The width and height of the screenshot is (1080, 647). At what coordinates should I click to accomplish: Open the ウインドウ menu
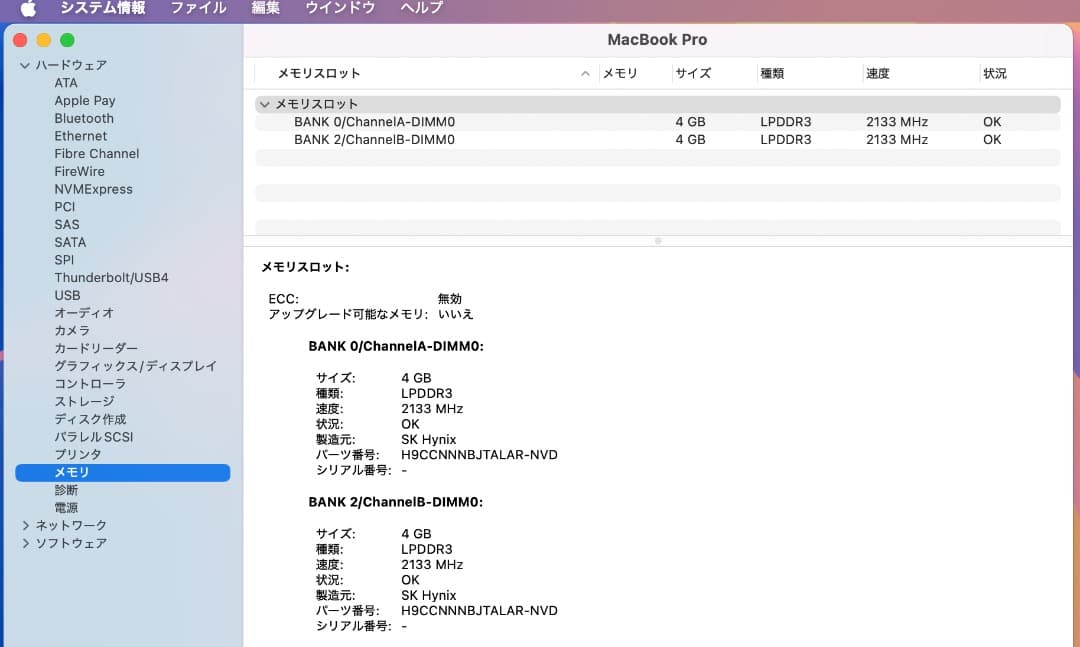click(x=340, y=9)
